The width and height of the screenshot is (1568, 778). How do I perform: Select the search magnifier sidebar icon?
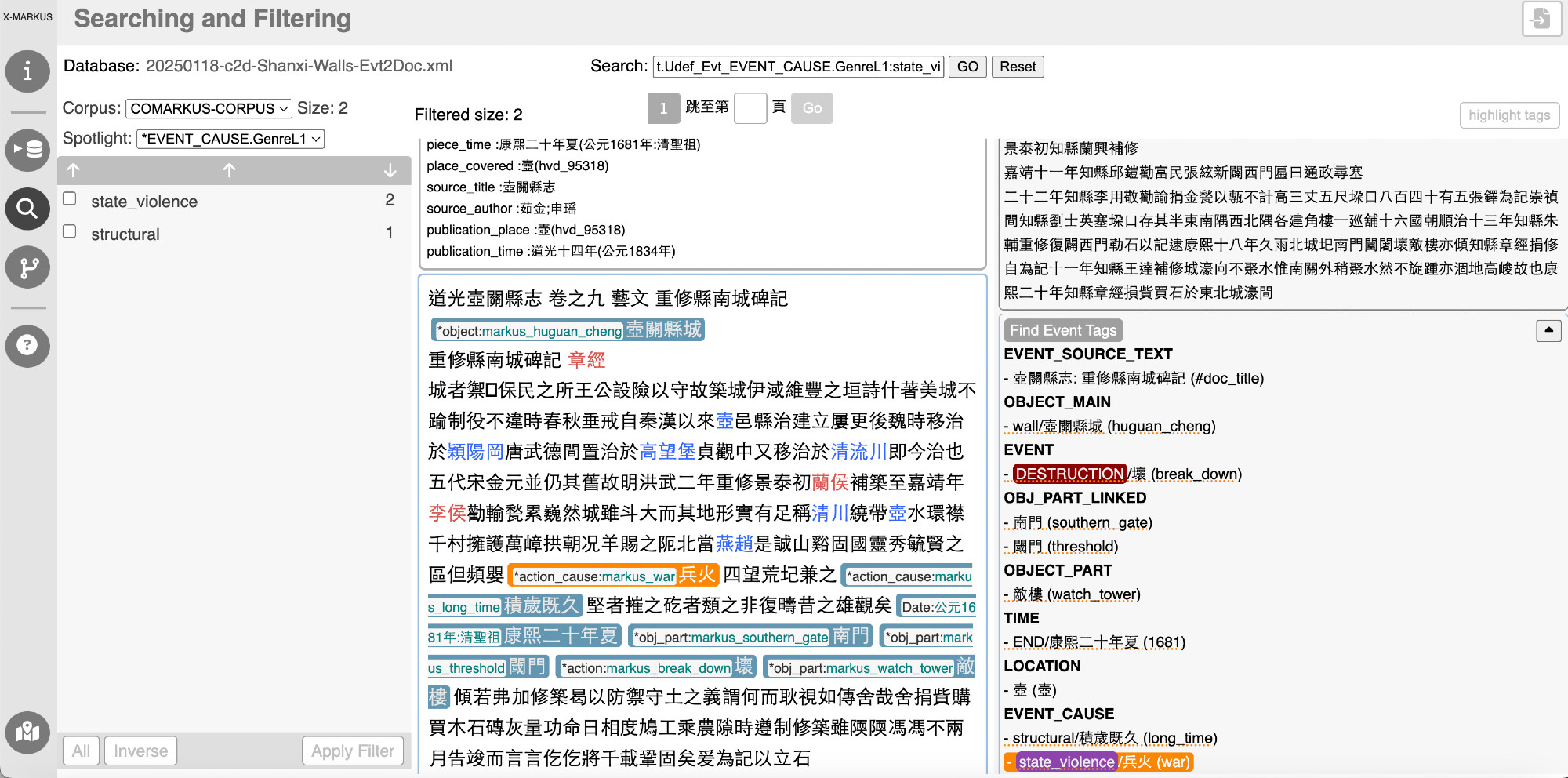(27, 209)
